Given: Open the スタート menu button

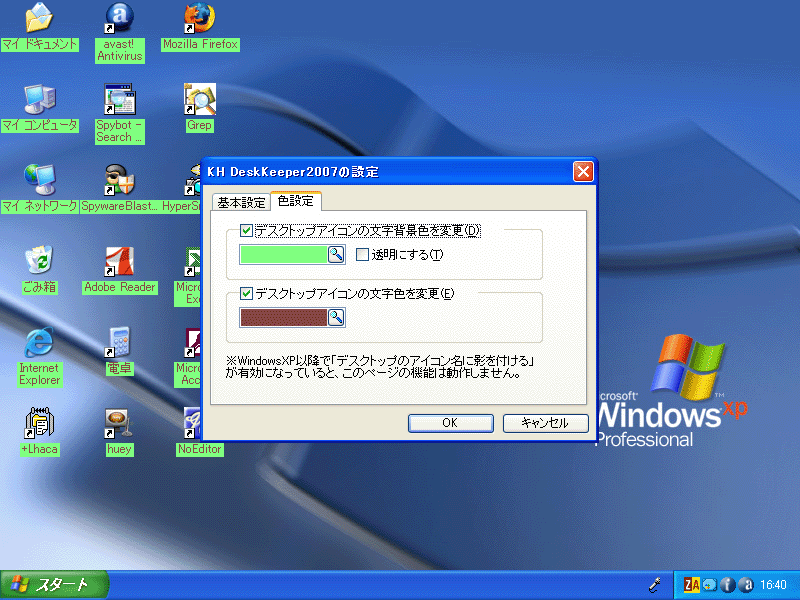Looking at the screenshot, I should 54,585.
